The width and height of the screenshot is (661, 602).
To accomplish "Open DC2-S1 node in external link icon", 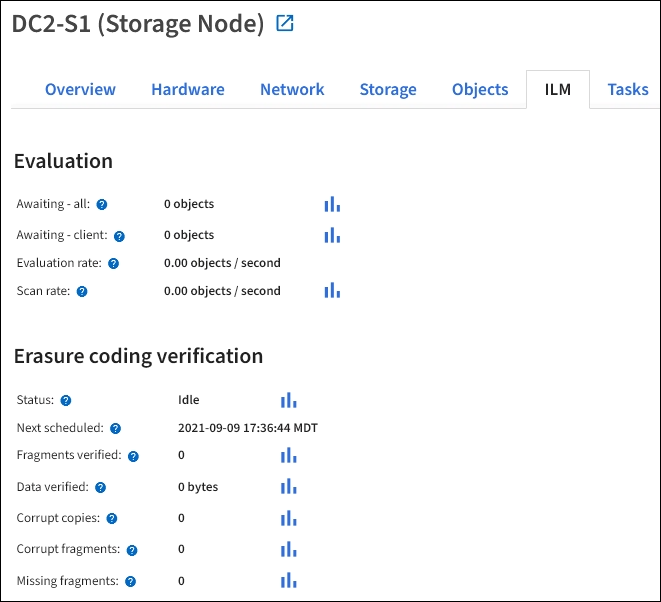I will [x=285, y=24].
